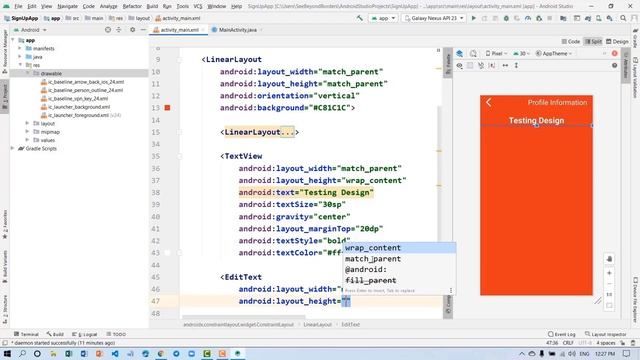
Task: Toggle the Attributes side panel tab
Action: pos(625,65)
